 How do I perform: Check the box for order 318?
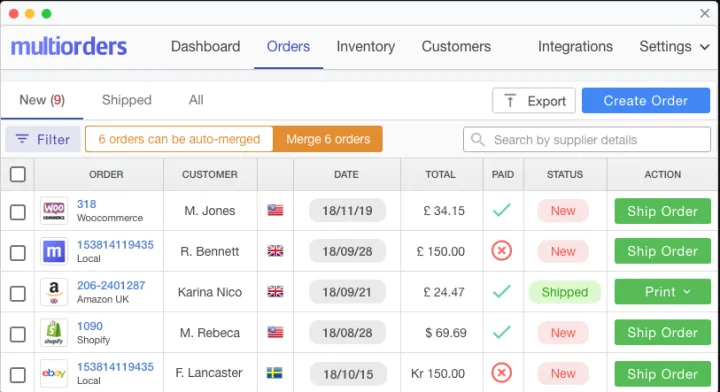[18, 212]
